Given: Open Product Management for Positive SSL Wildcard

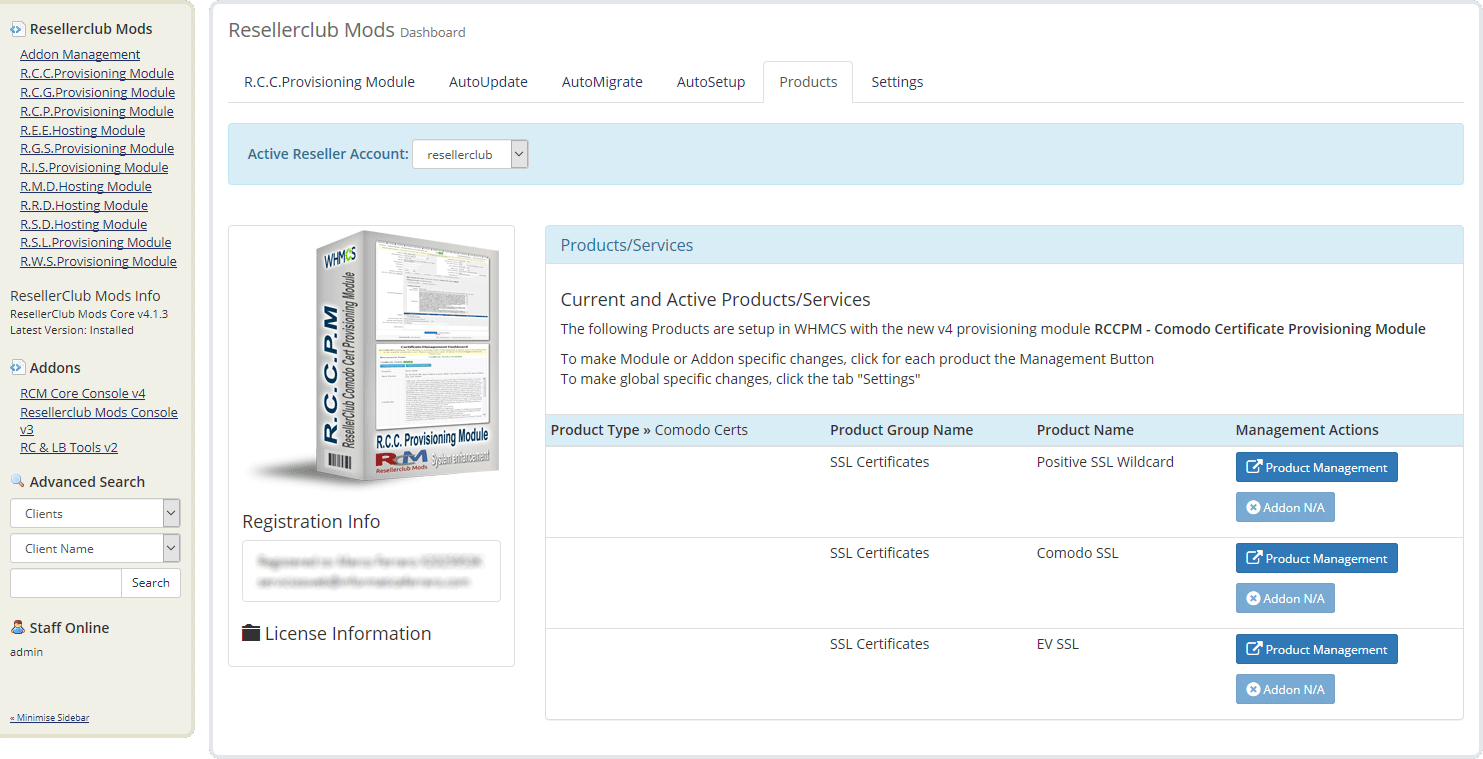Looking at the screenshot, I should pyautogui.click(x=1316, y=467).
